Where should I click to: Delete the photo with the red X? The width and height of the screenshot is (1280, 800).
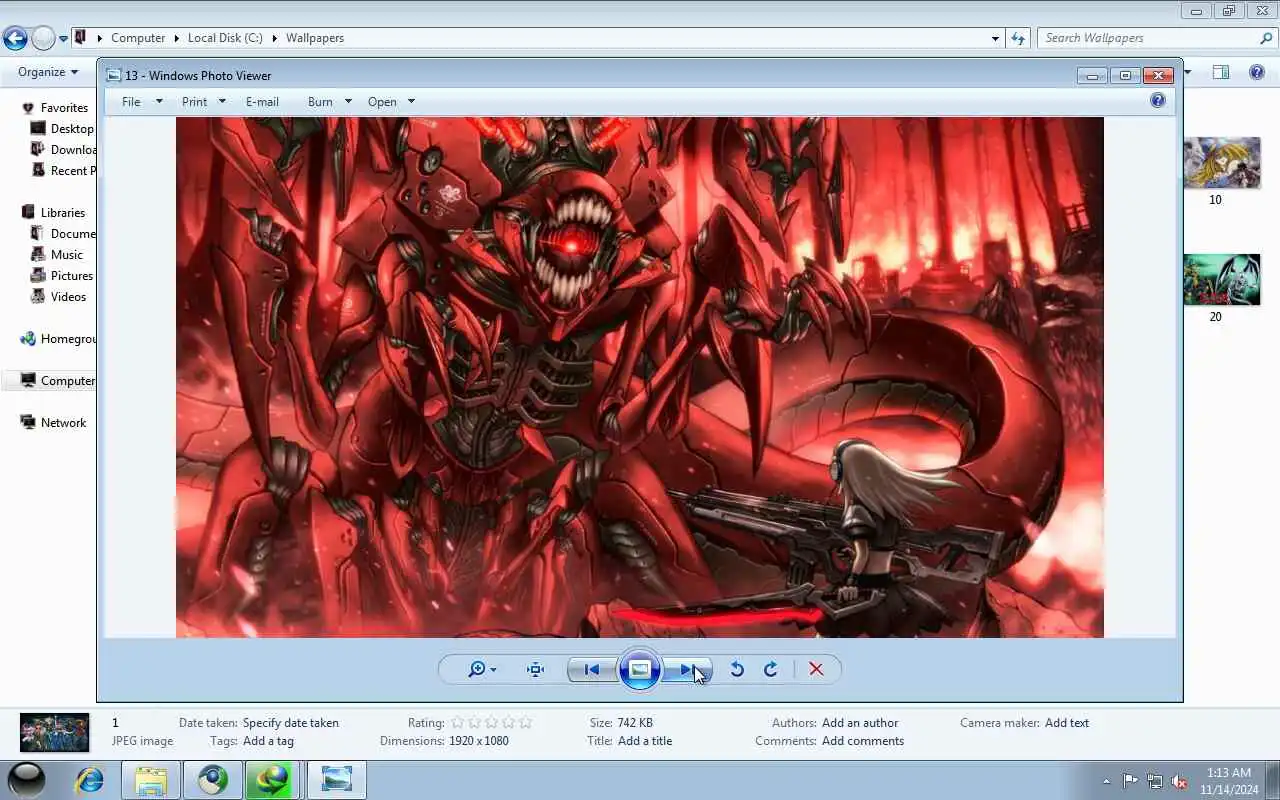816,670
